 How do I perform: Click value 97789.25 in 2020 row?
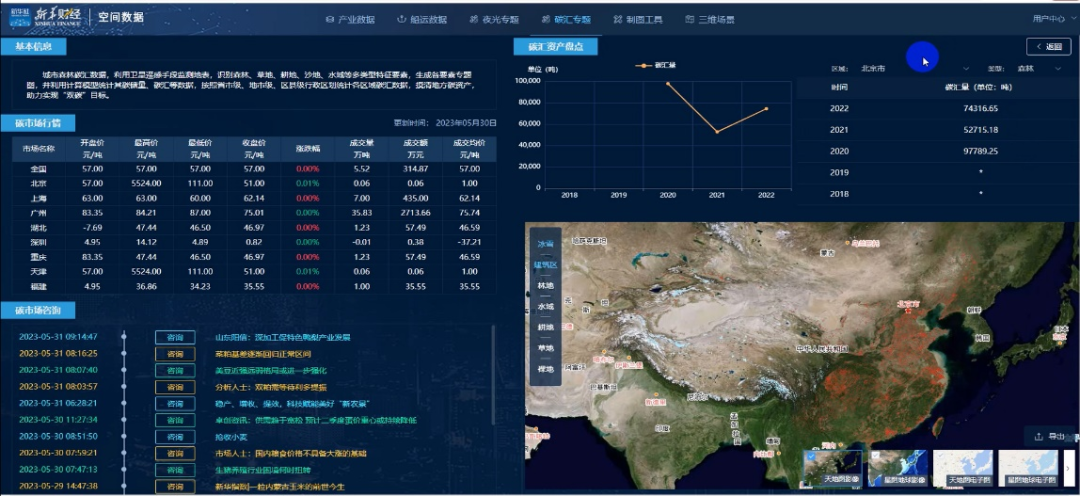click(981, 151)
